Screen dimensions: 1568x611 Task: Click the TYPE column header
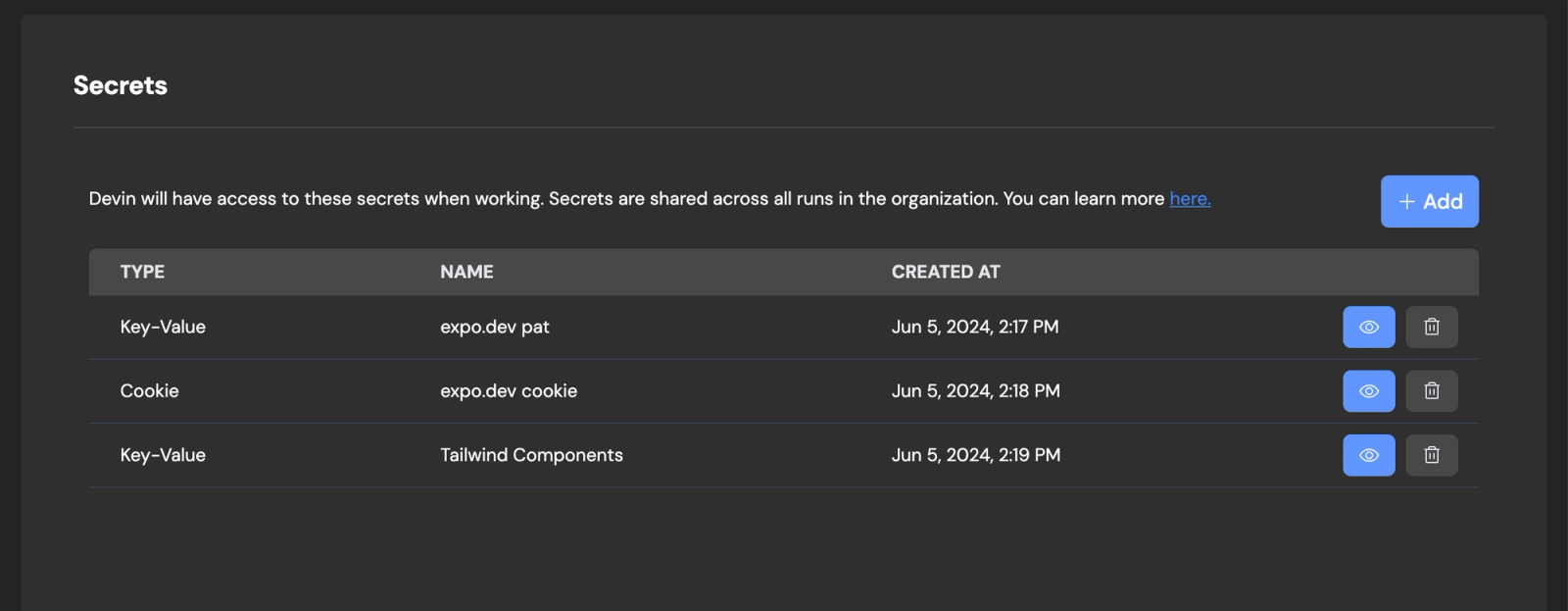pos(142,272)
